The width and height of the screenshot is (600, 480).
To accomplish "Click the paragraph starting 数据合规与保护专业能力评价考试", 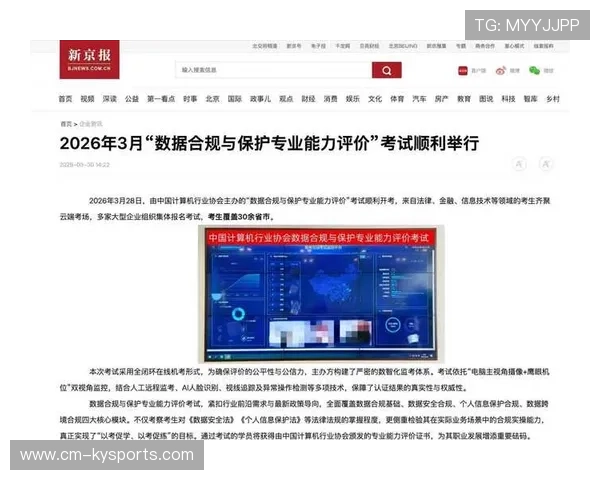I will click(x=305, y=420).
